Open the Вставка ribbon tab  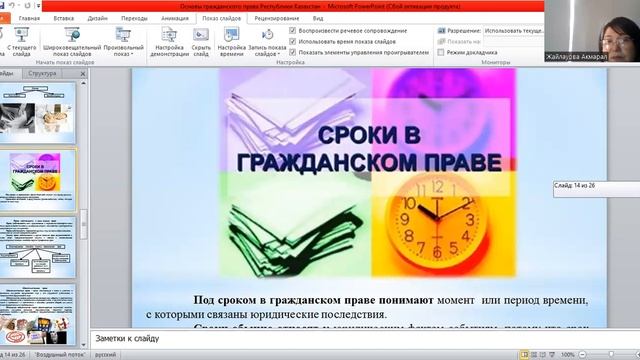coord(64,18)
